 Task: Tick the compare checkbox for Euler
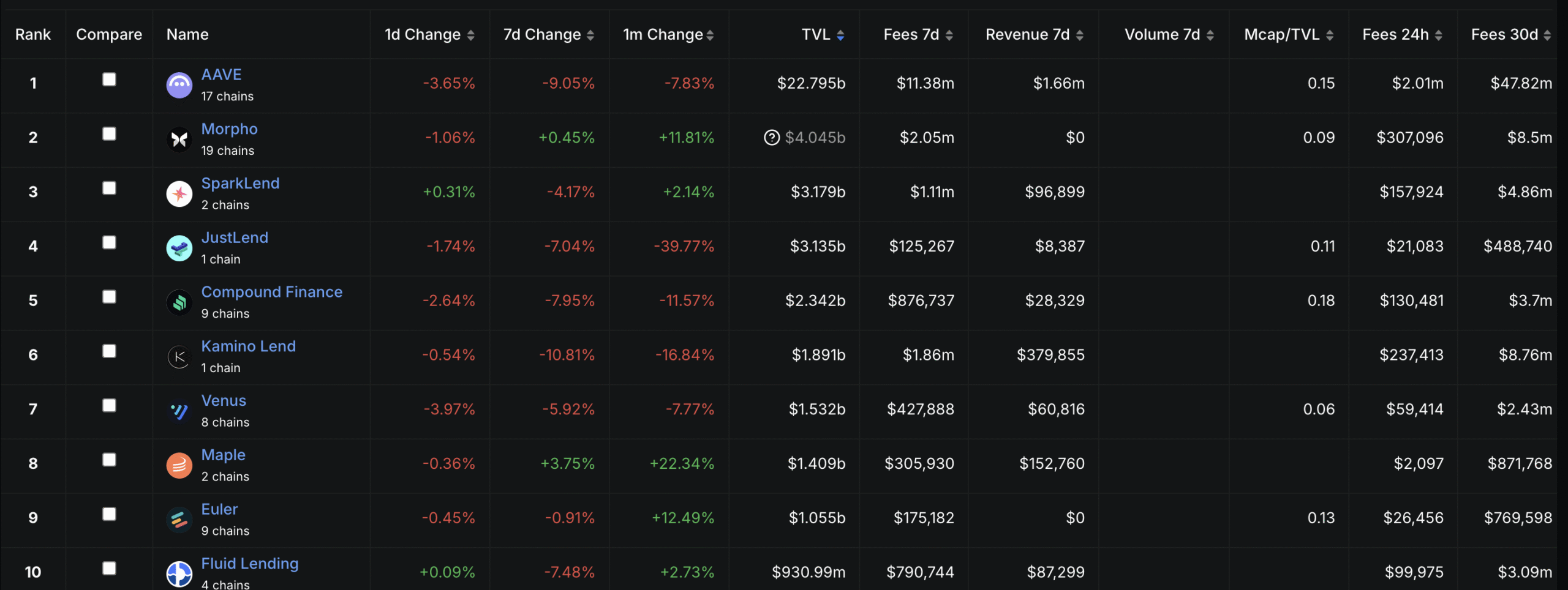pos(109,514)
